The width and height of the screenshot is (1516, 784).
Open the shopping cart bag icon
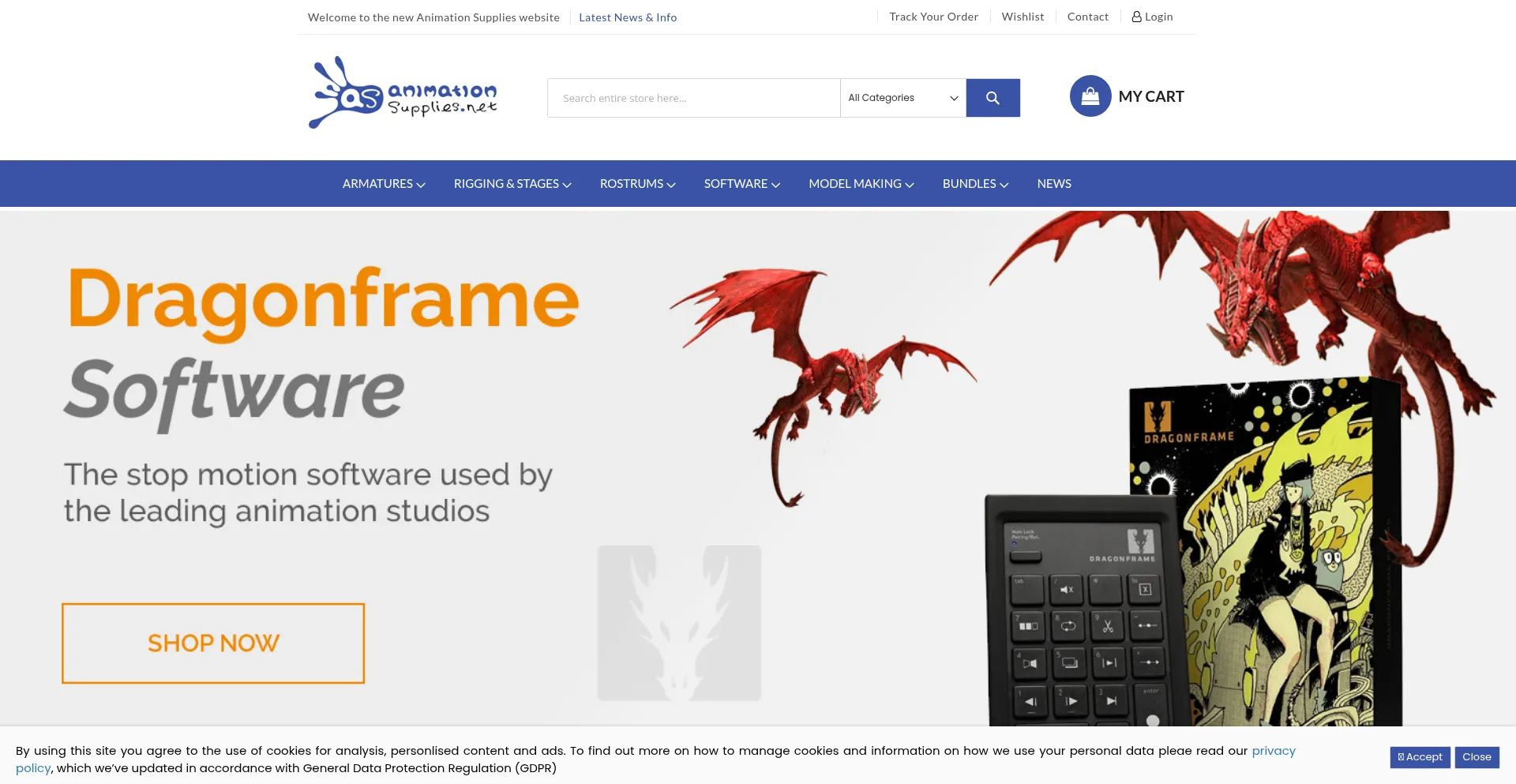(x=1090, y=96)
